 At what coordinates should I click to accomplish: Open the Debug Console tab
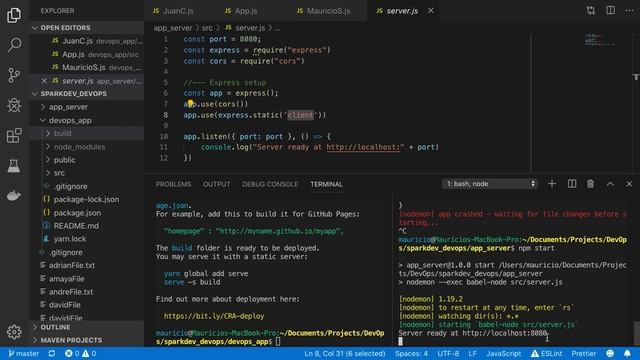click(270, 184)
